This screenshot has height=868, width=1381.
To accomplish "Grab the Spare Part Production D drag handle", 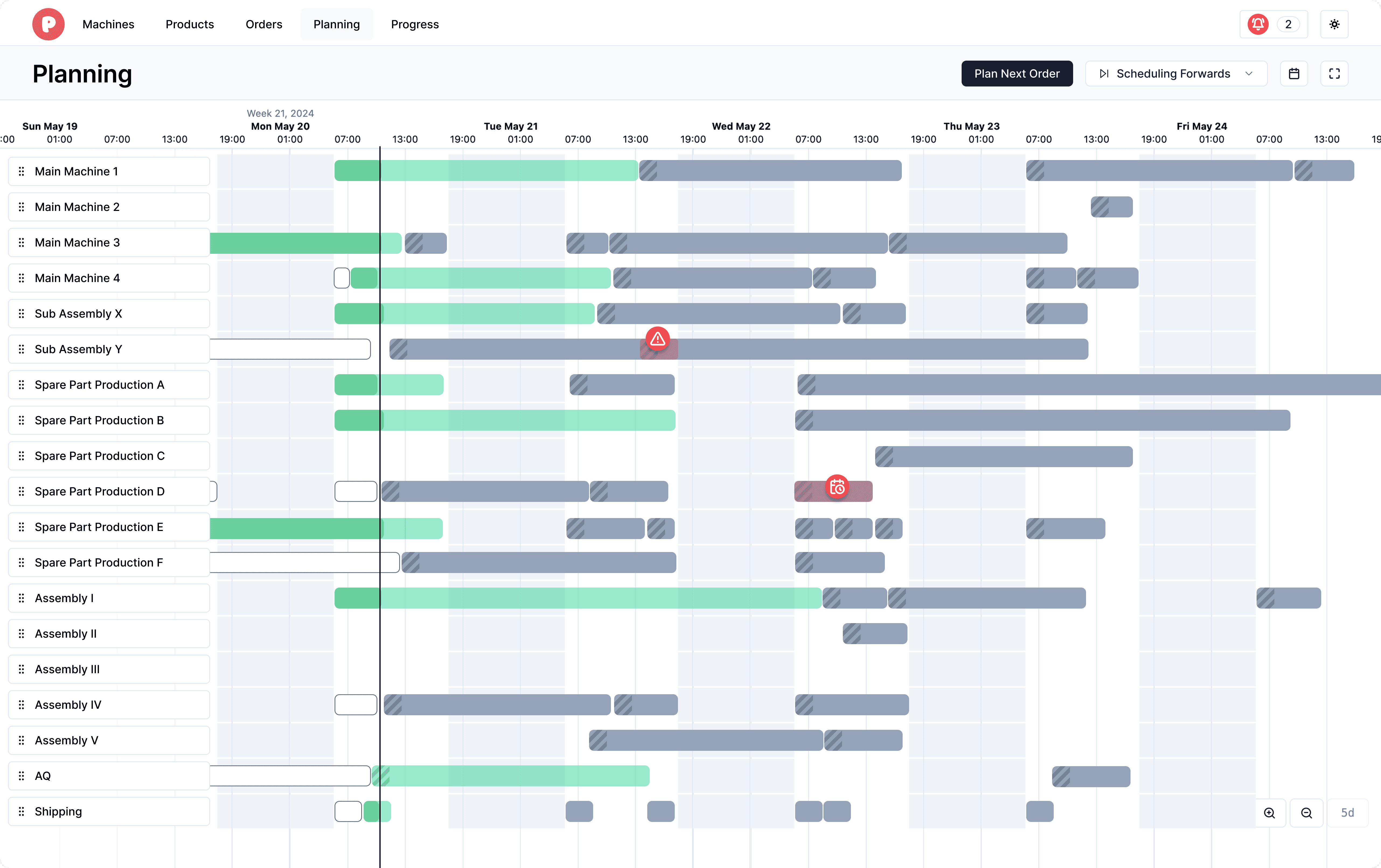I will click(22, 492).
